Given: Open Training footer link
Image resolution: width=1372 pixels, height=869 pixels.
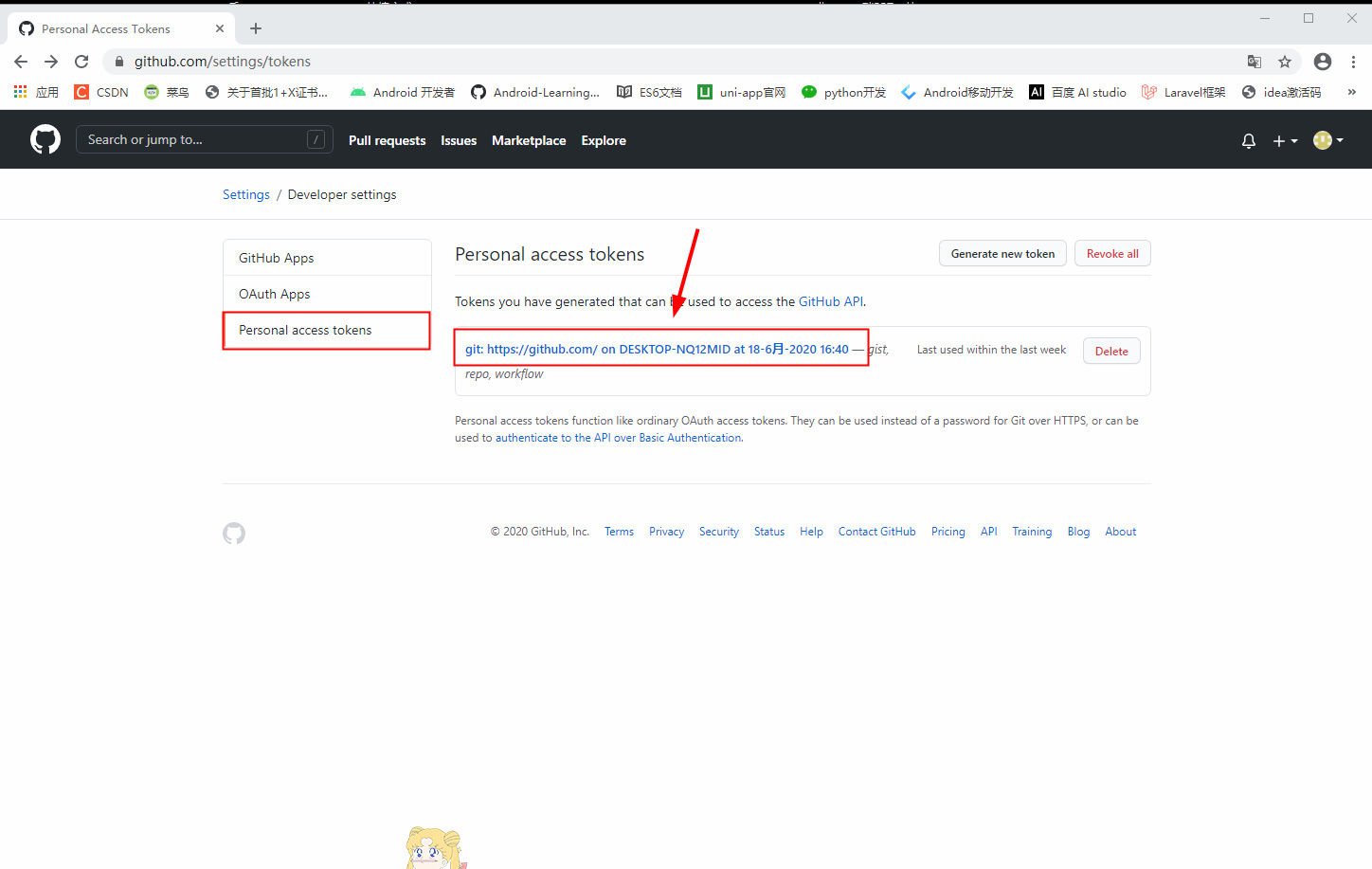Looking at the screenshot, I should point(1032,532).
